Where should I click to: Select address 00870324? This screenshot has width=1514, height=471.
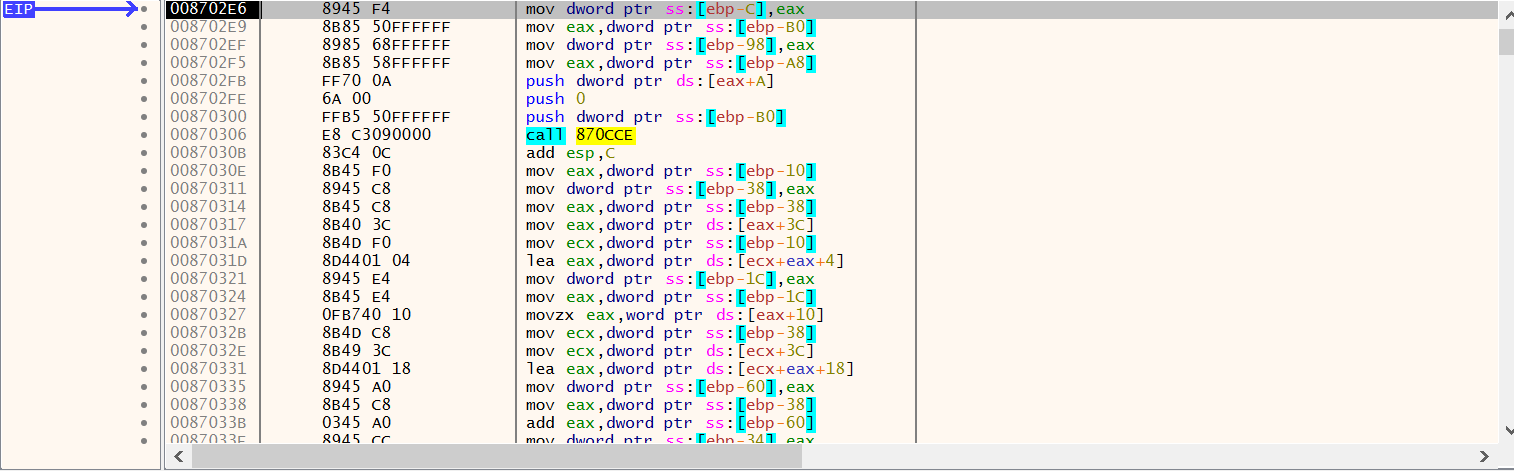207,297
